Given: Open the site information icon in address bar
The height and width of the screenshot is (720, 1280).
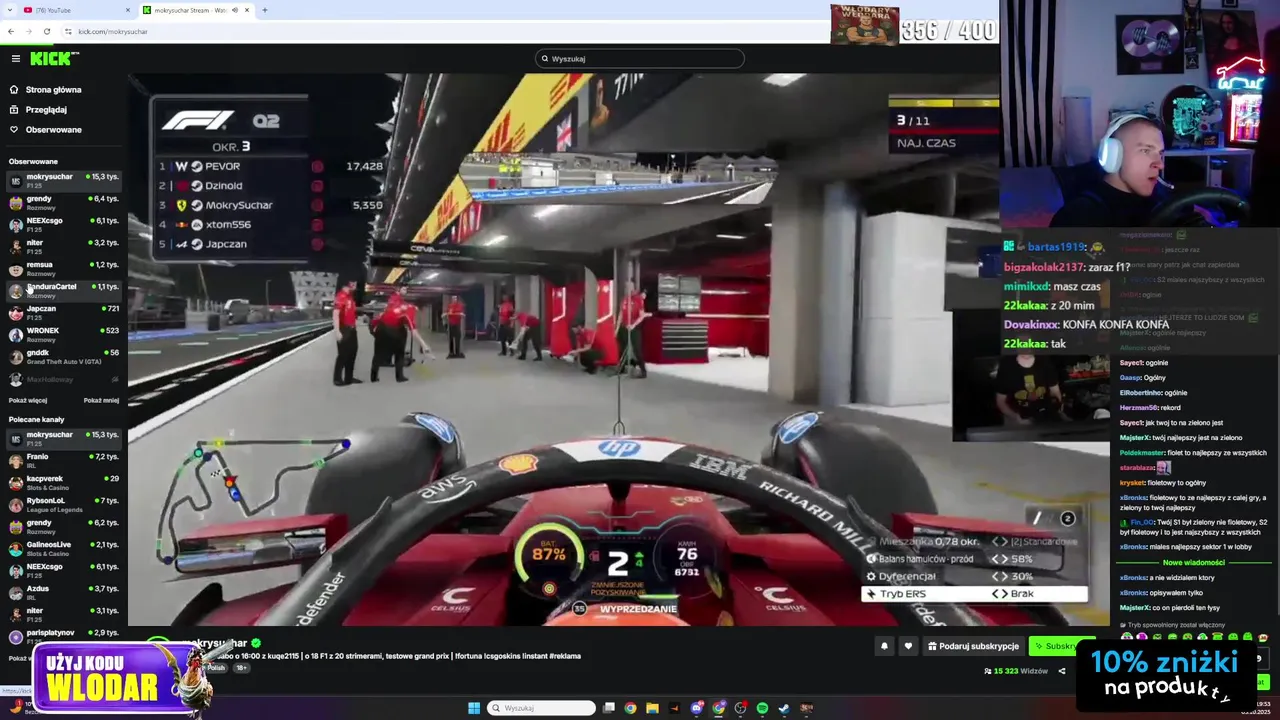Looking at the screenshot, I should click(x=70, y=31).
